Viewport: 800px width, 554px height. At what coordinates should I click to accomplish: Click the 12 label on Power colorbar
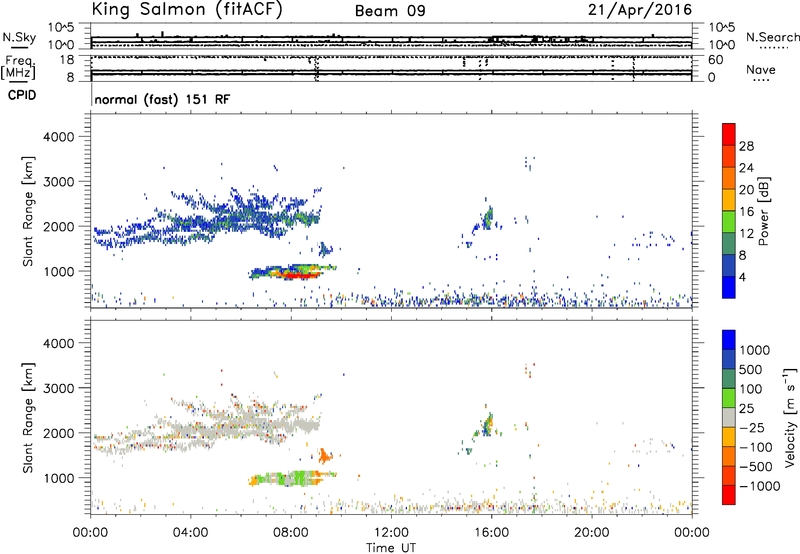click(746, 234)
